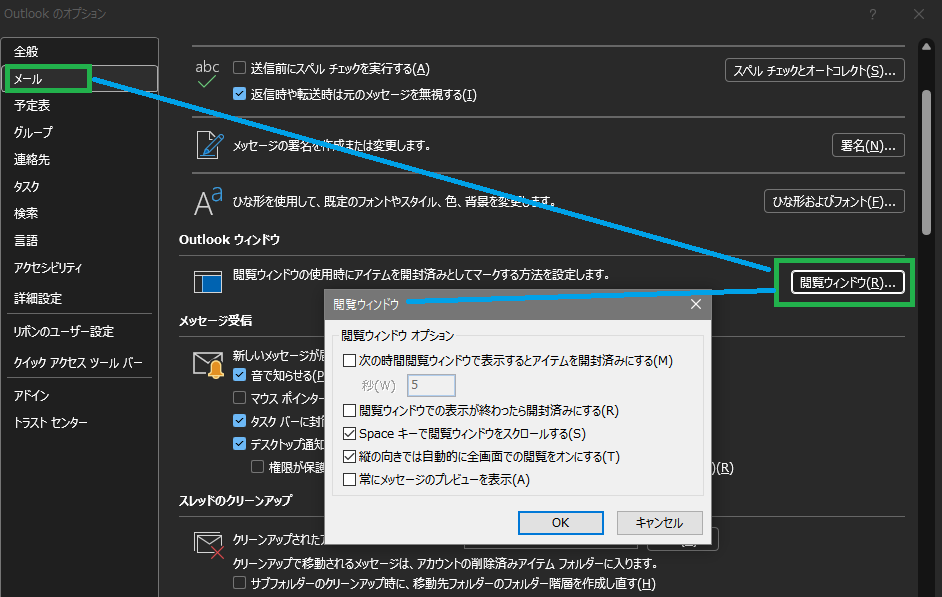Toggle the タスク バーに封筒 checkbox

coord(239,420)
